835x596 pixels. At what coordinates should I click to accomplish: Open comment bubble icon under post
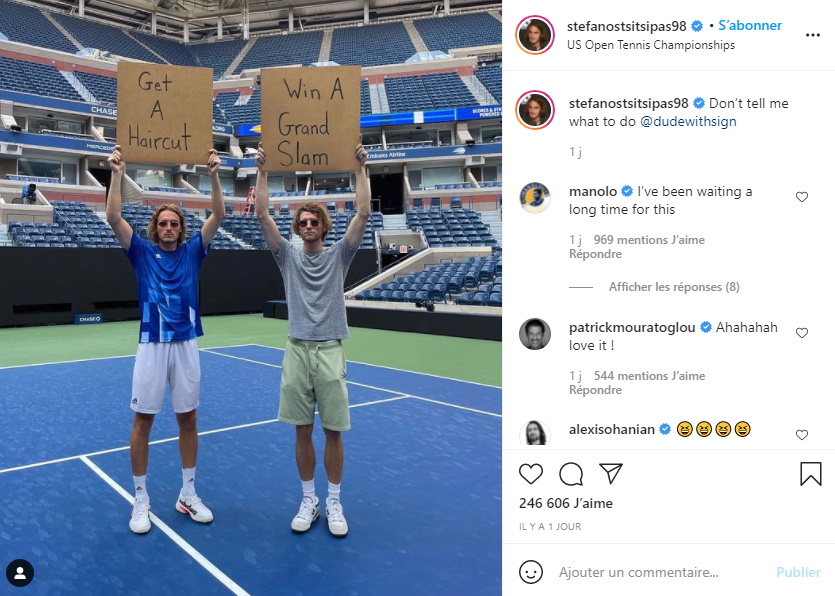tap(571, 474)
